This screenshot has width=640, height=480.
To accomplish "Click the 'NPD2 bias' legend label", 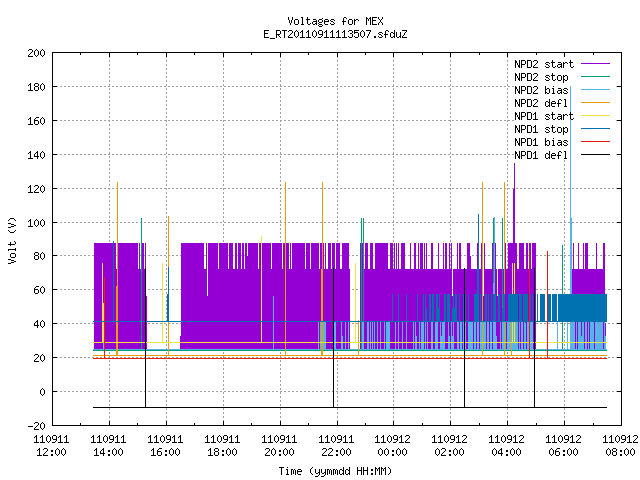I will pyautogui.click(x=541, y=90).
